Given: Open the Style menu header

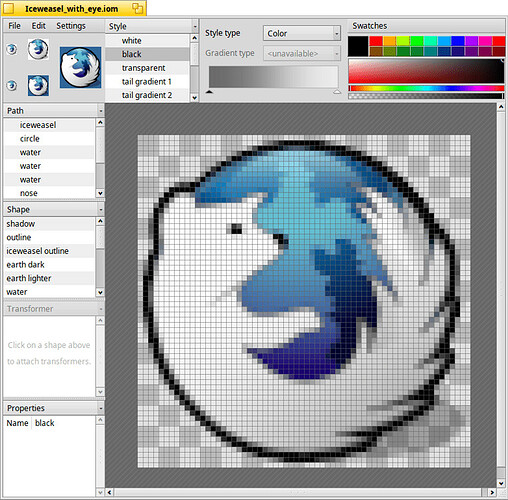Looking at the screenshot, I should click(x=152, y=26).
